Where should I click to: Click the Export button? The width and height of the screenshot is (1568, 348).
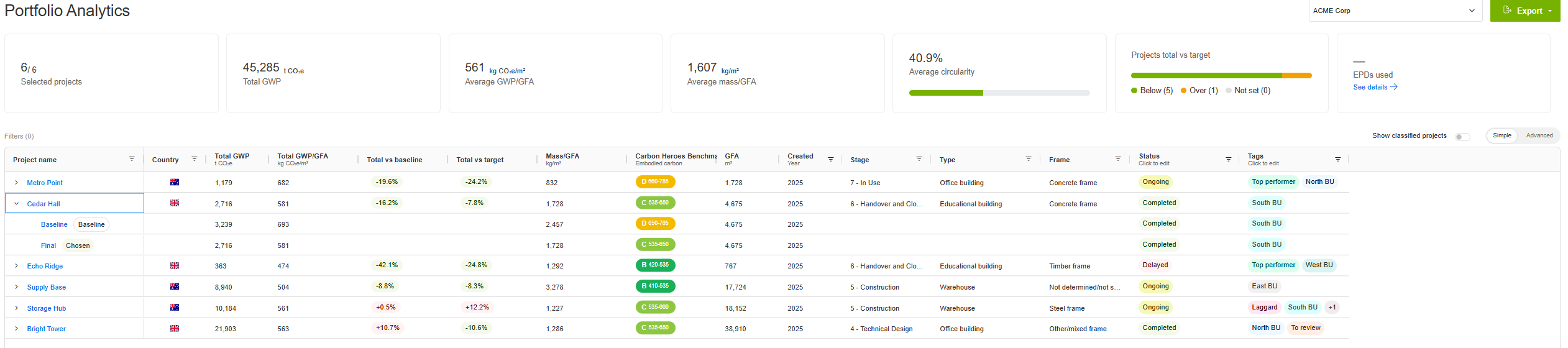[x=1524, y=11]
